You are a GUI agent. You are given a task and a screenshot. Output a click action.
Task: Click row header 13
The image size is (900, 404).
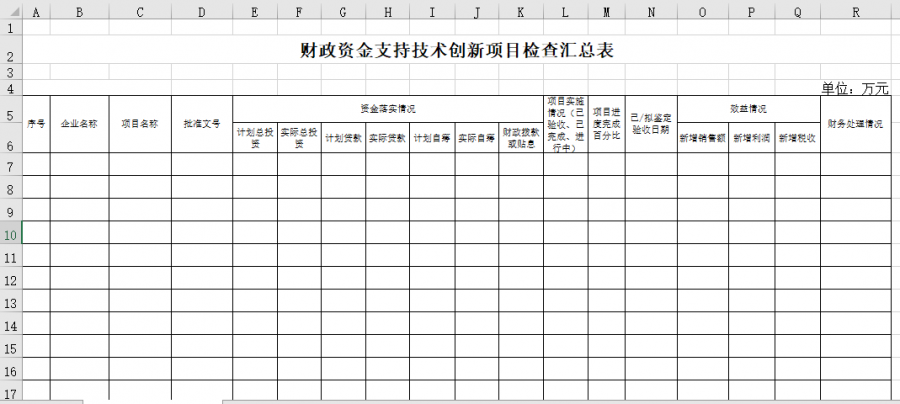(11, 301)
